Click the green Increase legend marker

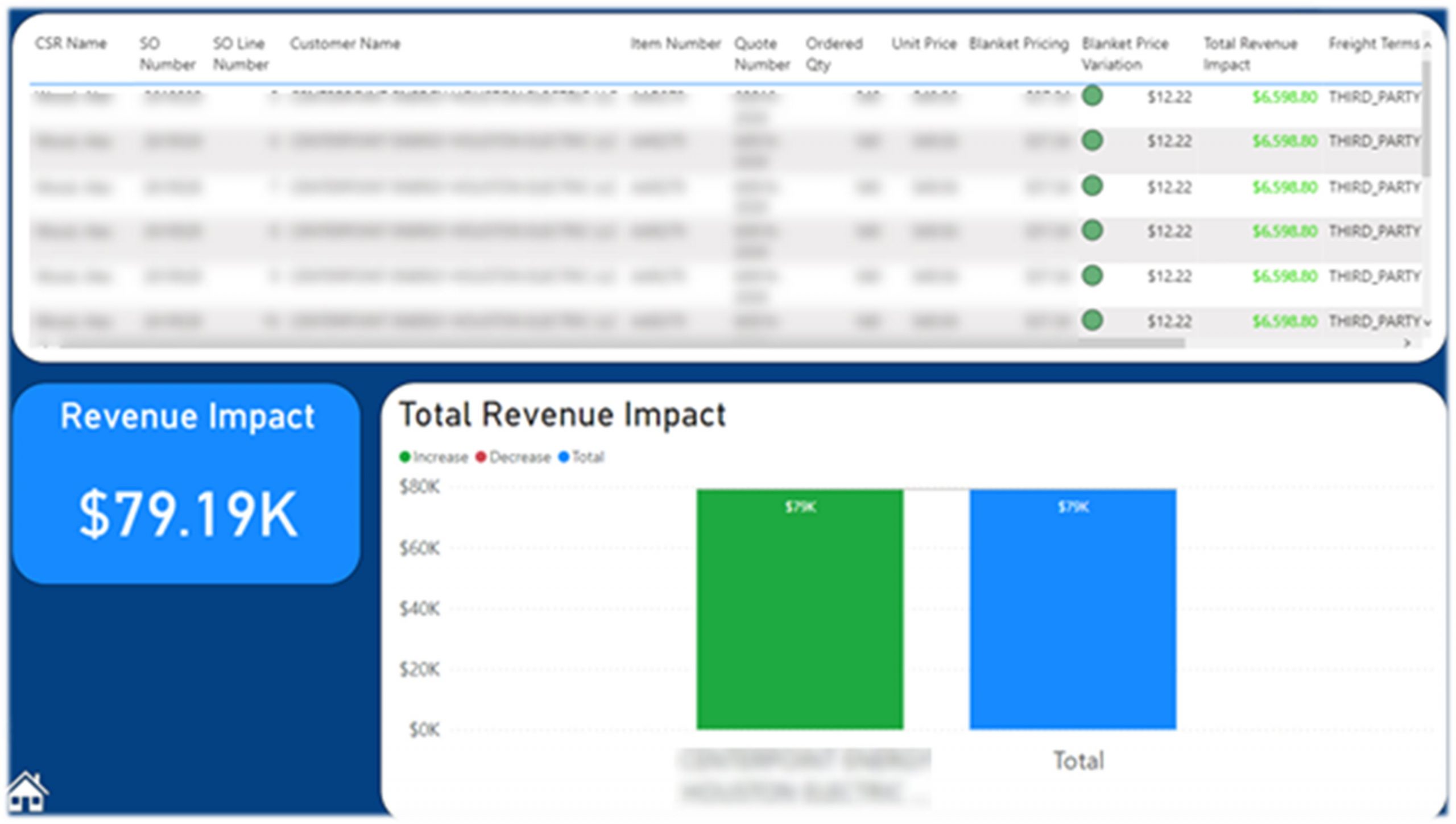(x=405, y=457)
